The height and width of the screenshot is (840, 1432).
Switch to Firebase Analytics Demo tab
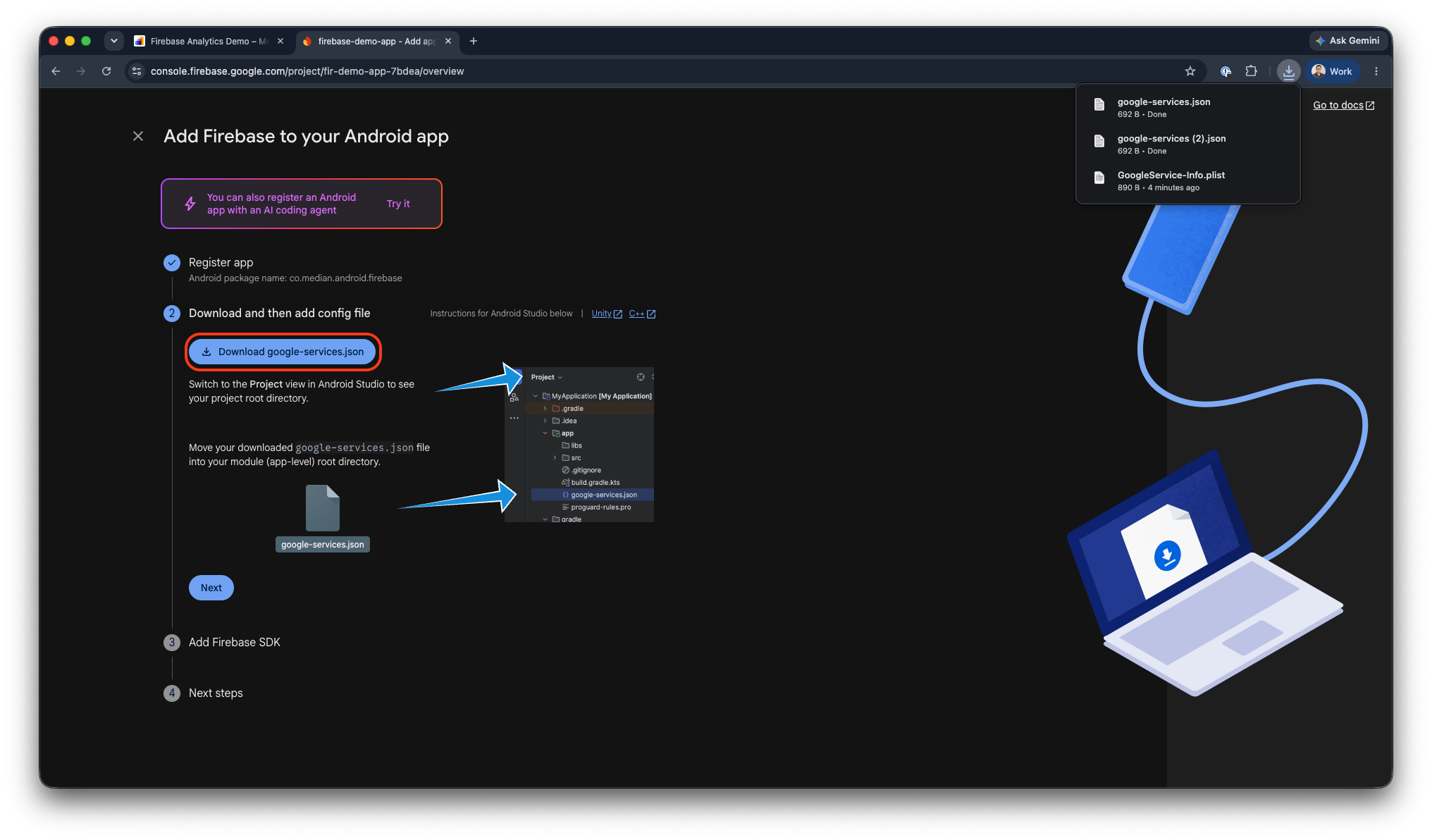[209, 41]
